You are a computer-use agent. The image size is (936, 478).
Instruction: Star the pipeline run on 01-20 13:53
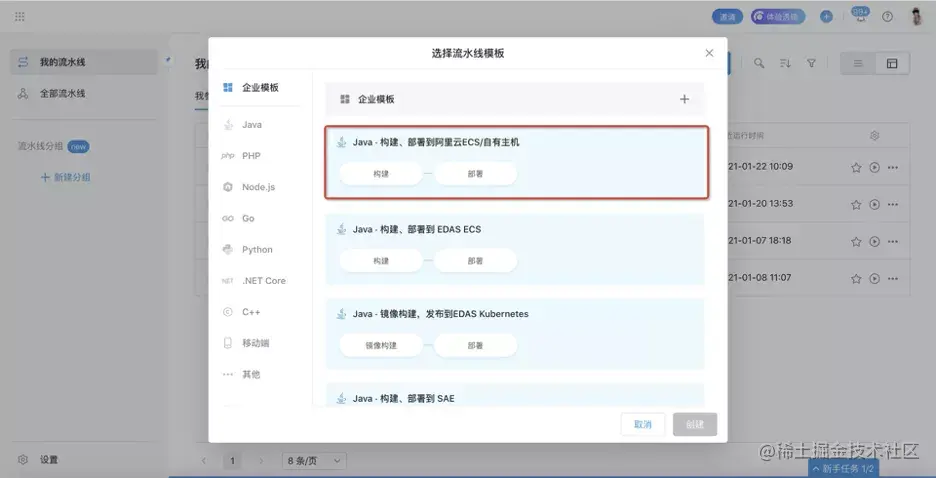(x=856, y=205)
